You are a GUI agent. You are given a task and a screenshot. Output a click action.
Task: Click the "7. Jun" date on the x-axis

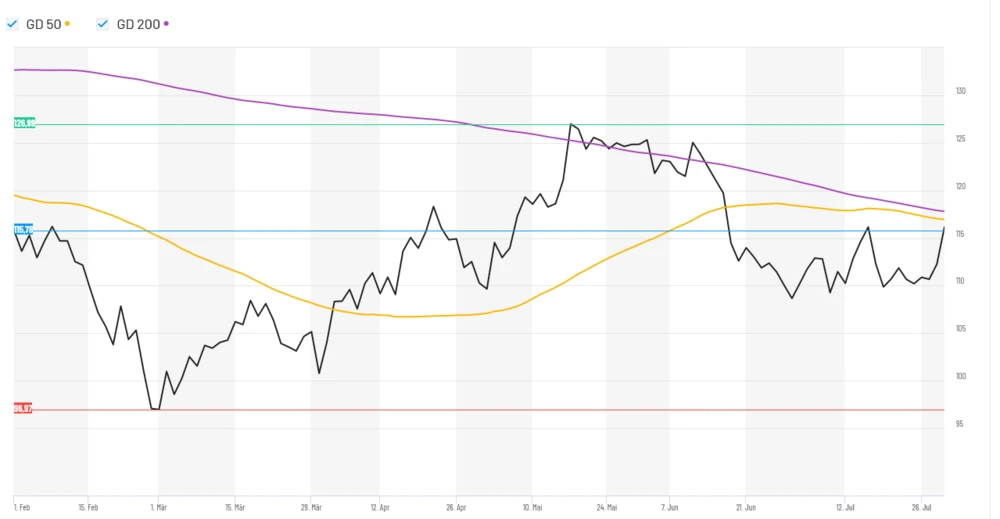[670, 506]
